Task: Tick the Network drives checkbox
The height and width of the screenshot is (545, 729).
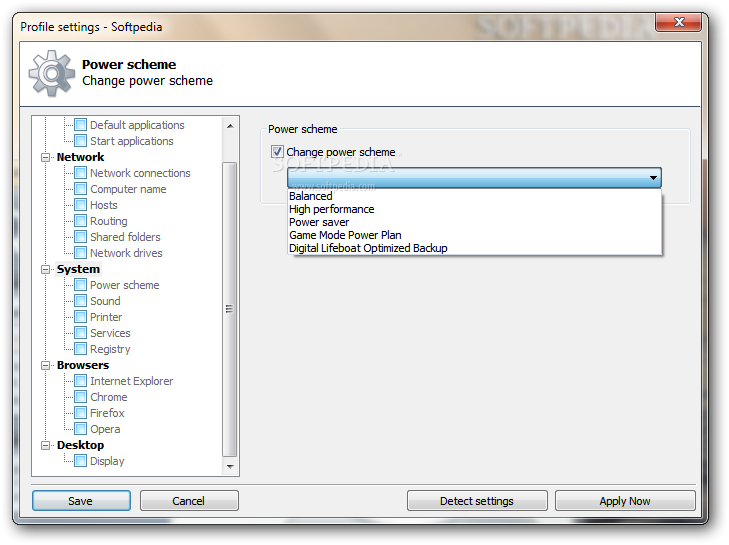Action: coord(80,253)
